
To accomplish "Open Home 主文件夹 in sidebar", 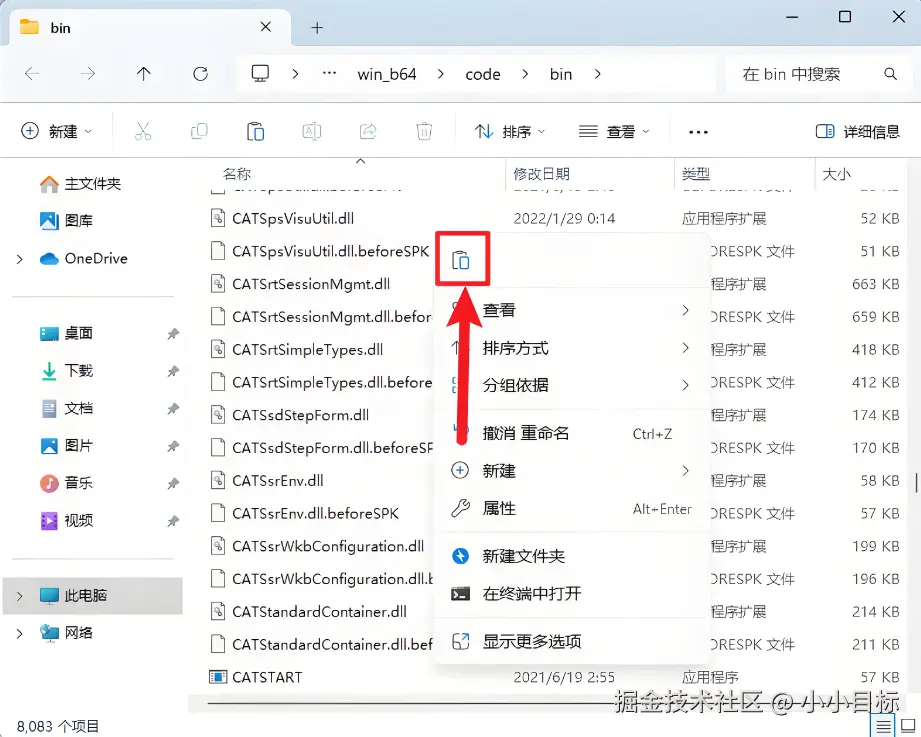I will click(x=80, y=184).
